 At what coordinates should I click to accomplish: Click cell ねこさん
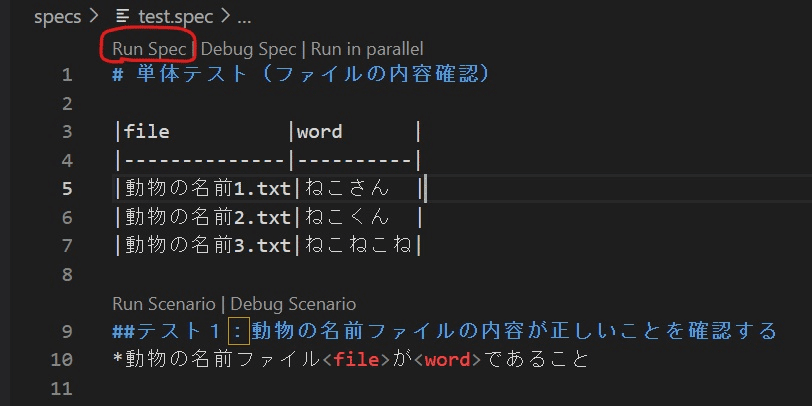coord(346,188)
